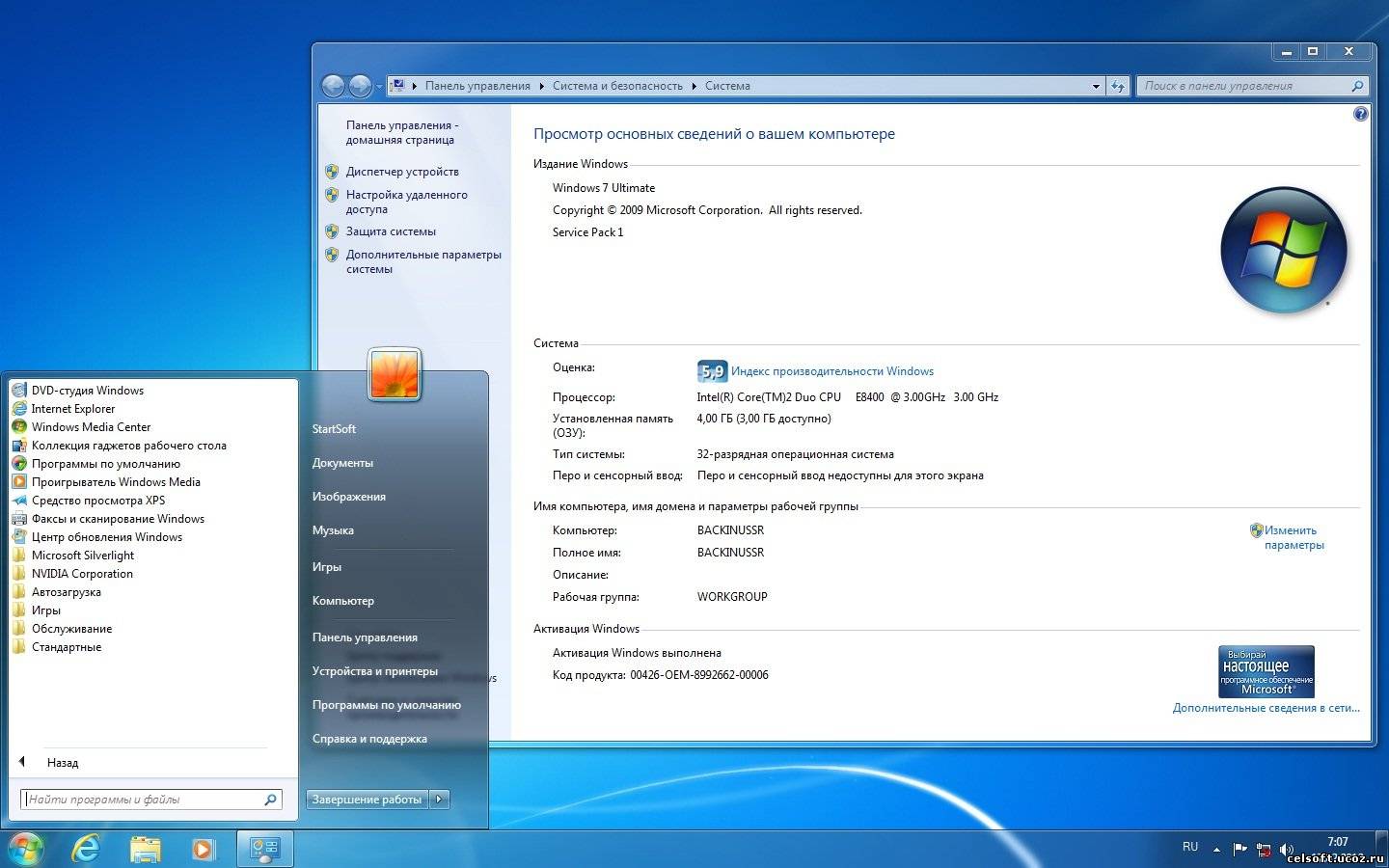Screen dimensions: 1389x868
Task: Expand the Автозагрузка folder
Action: pyautogui.click(x=56, y=592)
